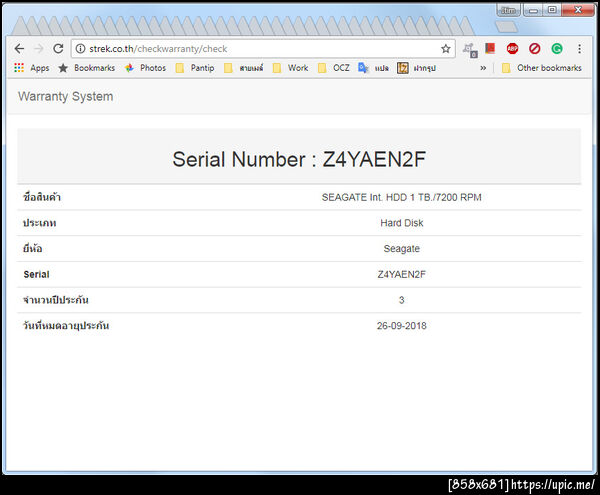Image resolution: width=600 pixels, height=495 pixels.
Task: Open the green Grammarly extension icon
Action: (557, 49)
